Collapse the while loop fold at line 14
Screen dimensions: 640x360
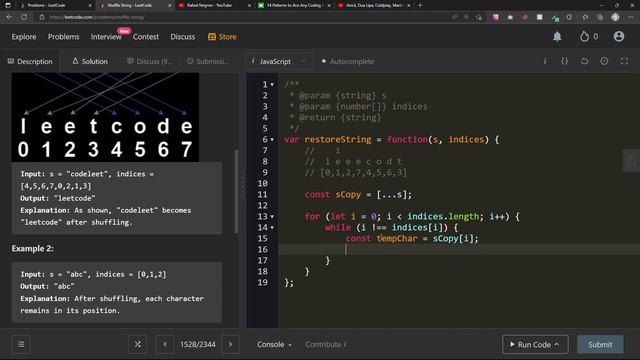pyautogui.click(x=272, y=228)
